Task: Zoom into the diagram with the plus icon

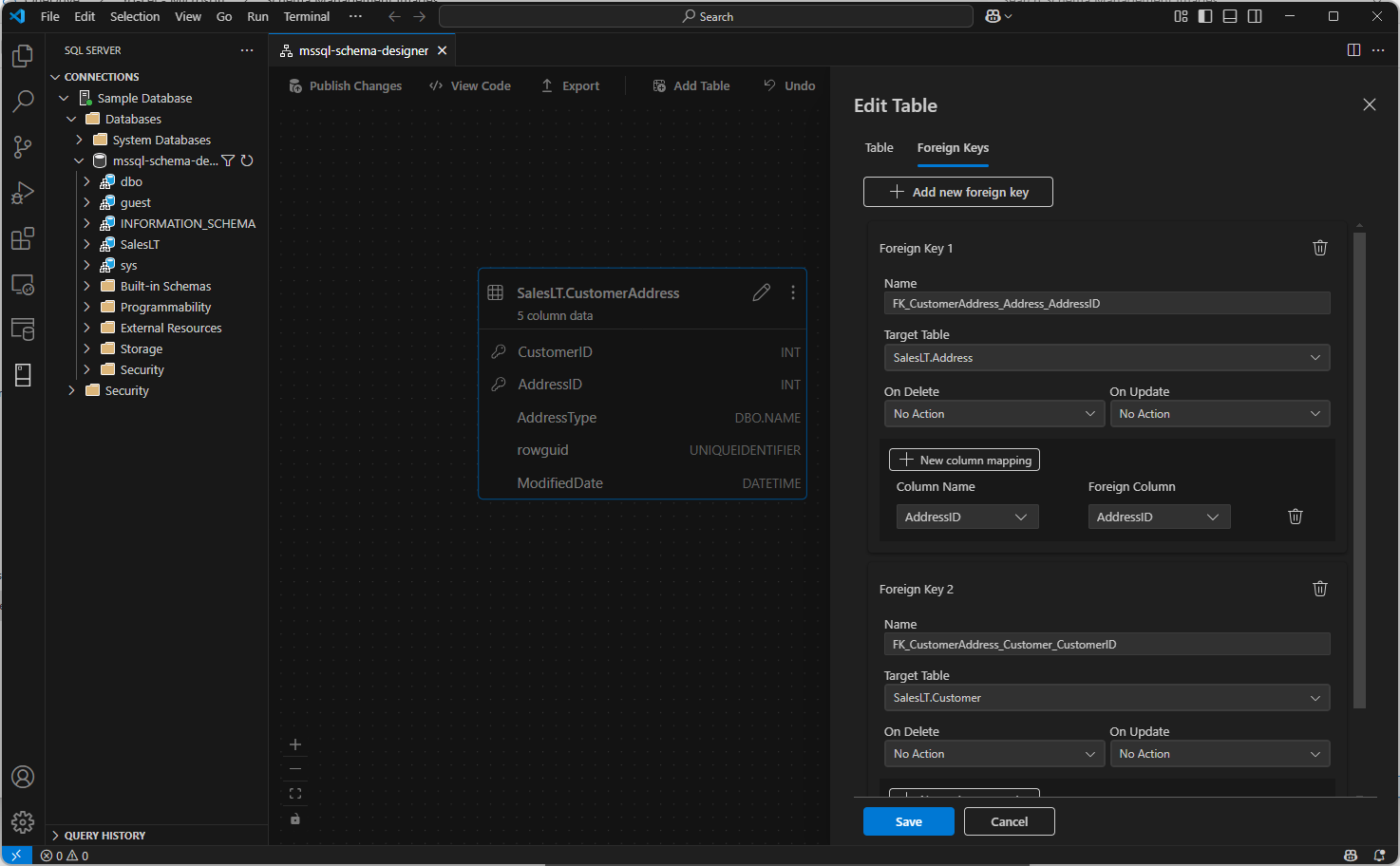Action: [x=294, y=744]
